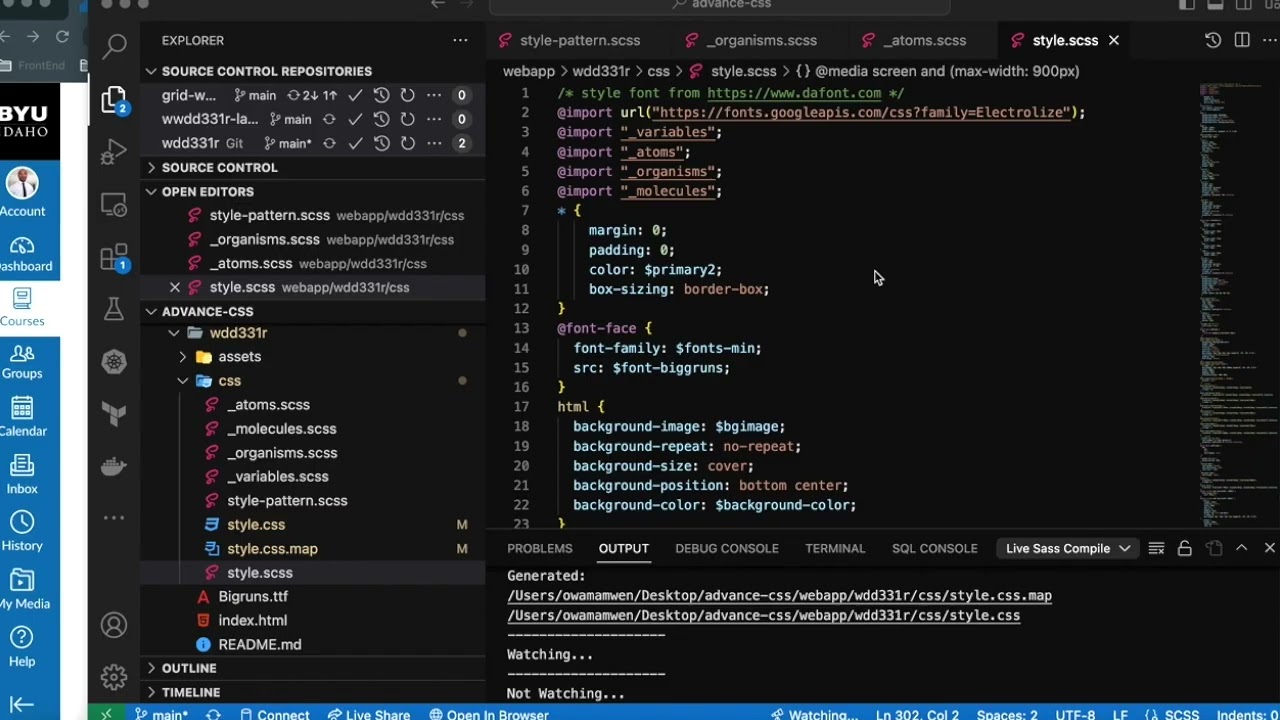1280x720 pixels.
Task: Open Extensions view in activity bar
Action: tap(114, 257)
